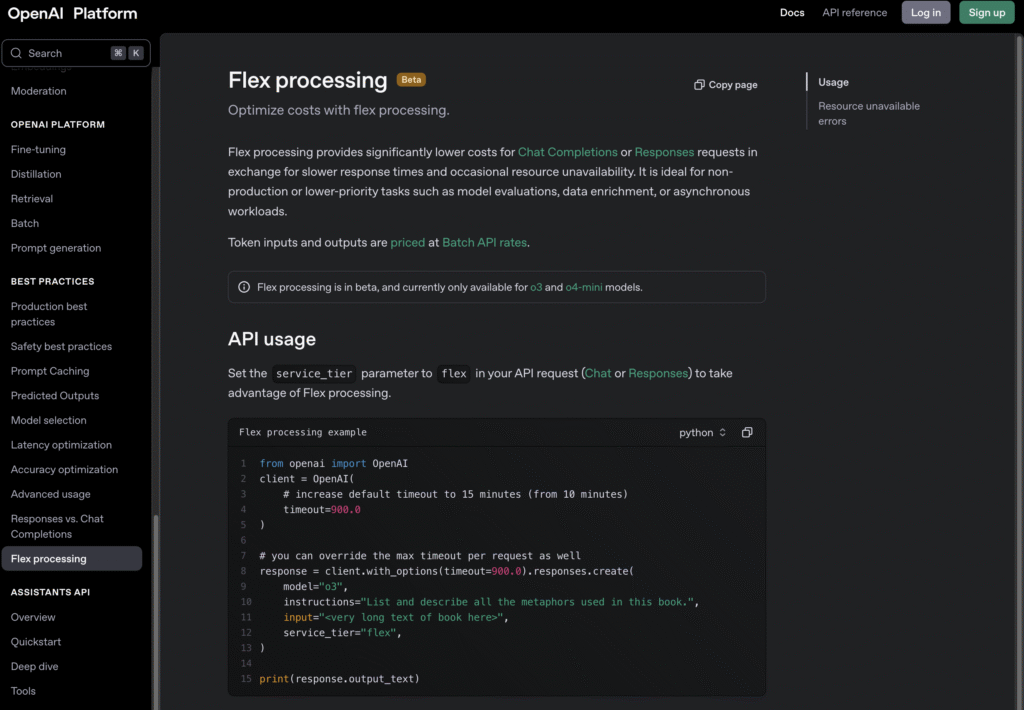Open Moderation in the sidebar
The image size is (1024, 710).
click(x=39, y=91)
